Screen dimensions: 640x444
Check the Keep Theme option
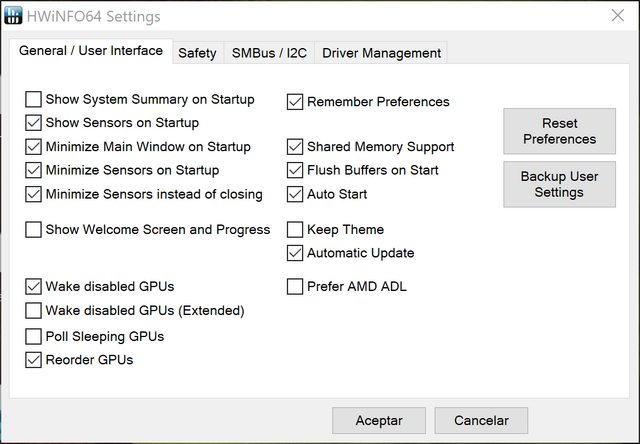click(295, 230)
